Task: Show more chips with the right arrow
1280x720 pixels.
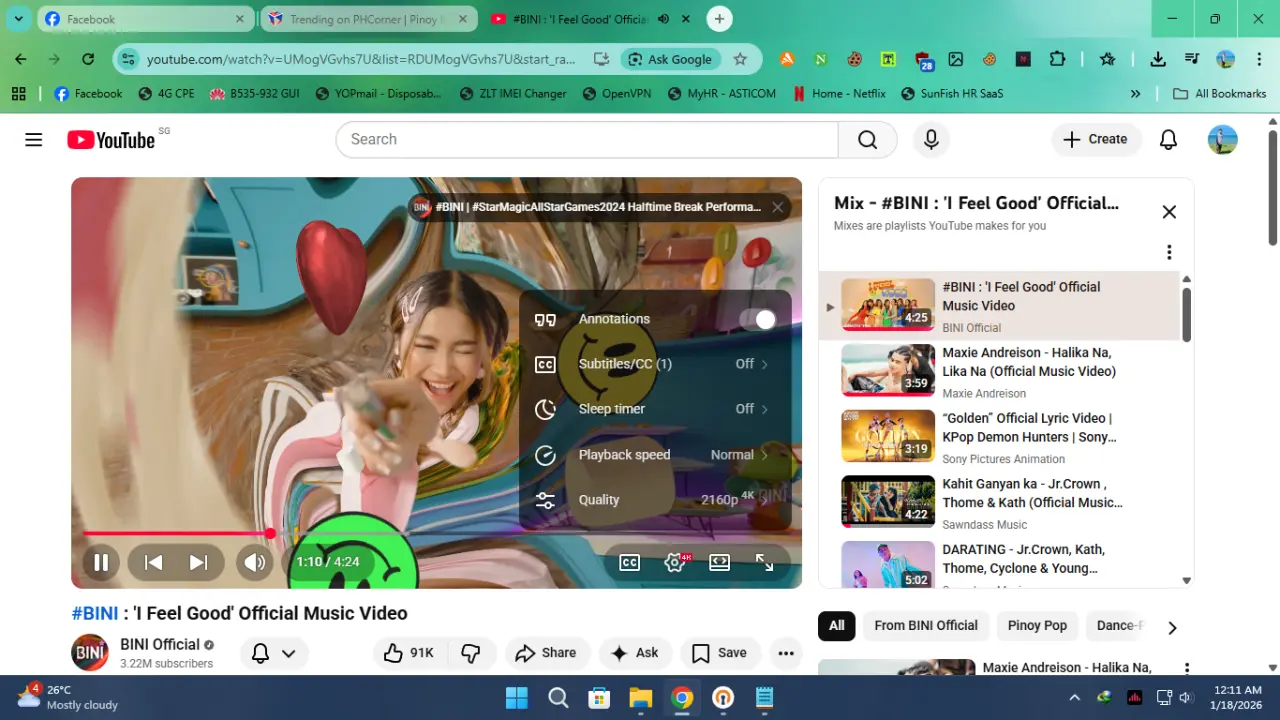Action: [x=1172, y=627]
